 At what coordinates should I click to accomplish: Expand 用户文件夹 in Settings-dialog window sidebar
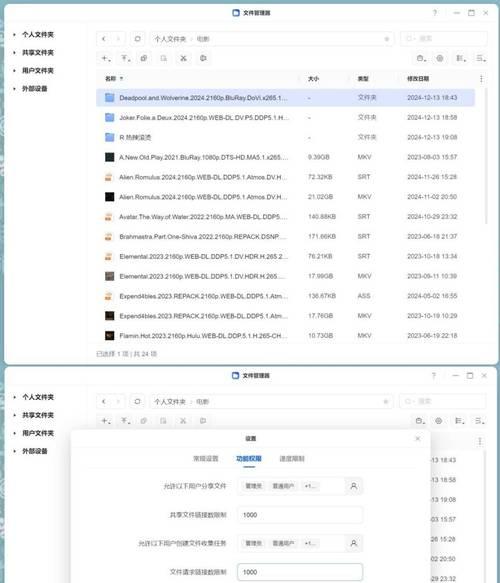[x=14, y=433]
